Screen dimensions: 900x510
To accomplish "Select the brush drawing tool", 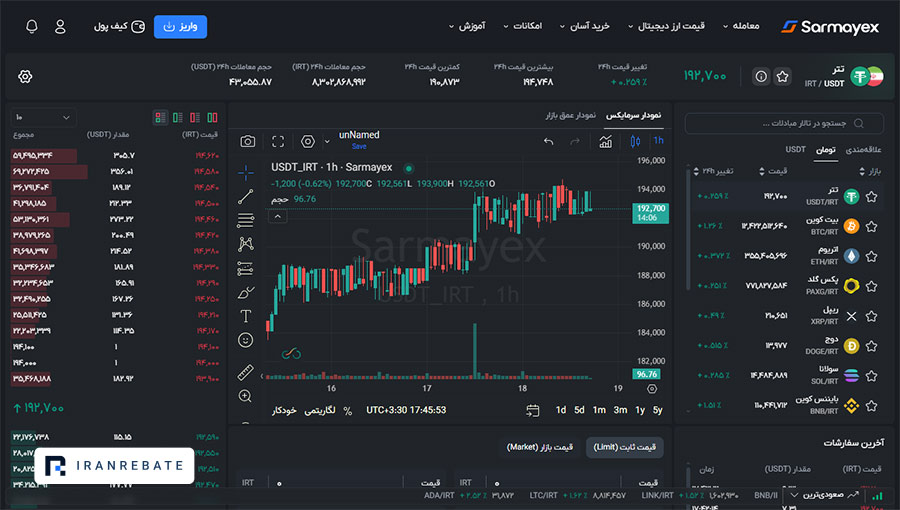I will tap(246, 293).
